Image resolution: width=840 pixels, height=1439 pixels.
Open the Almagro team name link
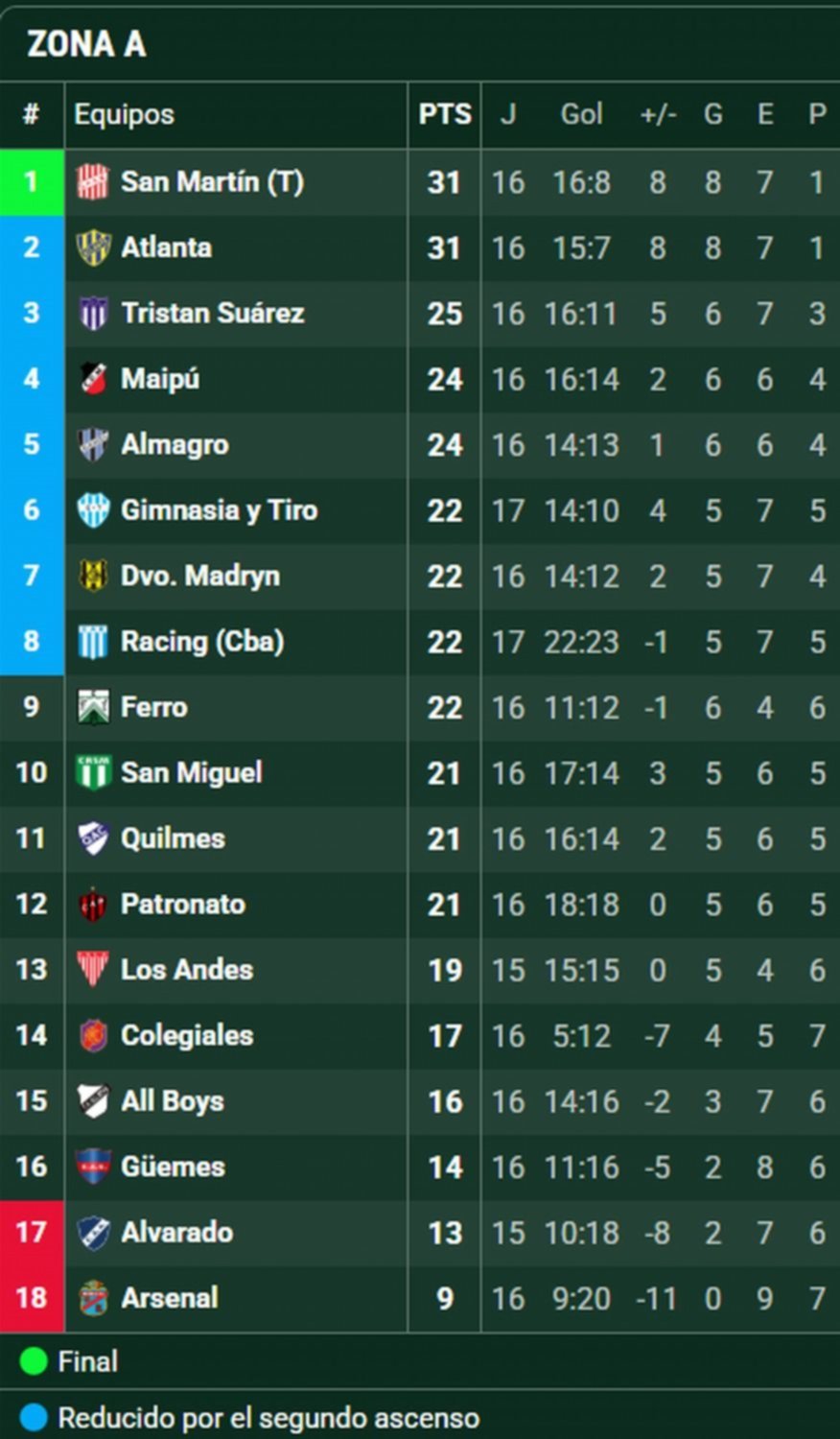click(x=175, y=444)
